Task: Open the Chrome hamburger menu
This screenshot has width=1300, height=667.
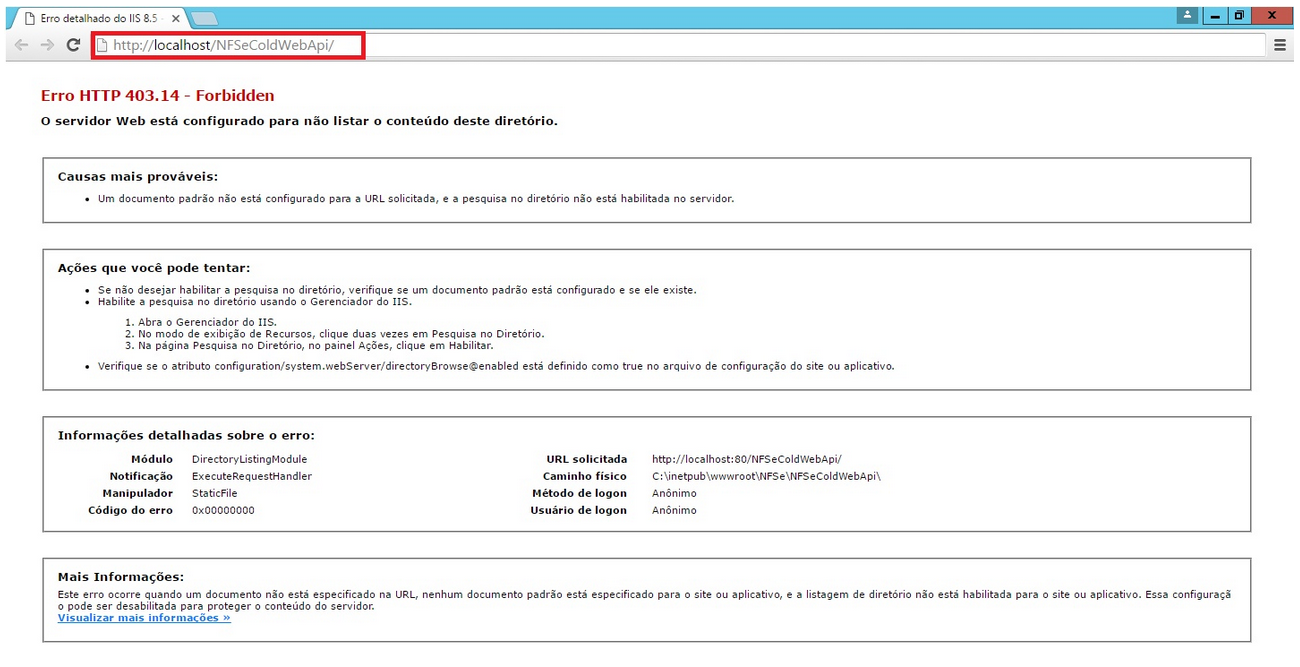Action: coord(1280,44)
